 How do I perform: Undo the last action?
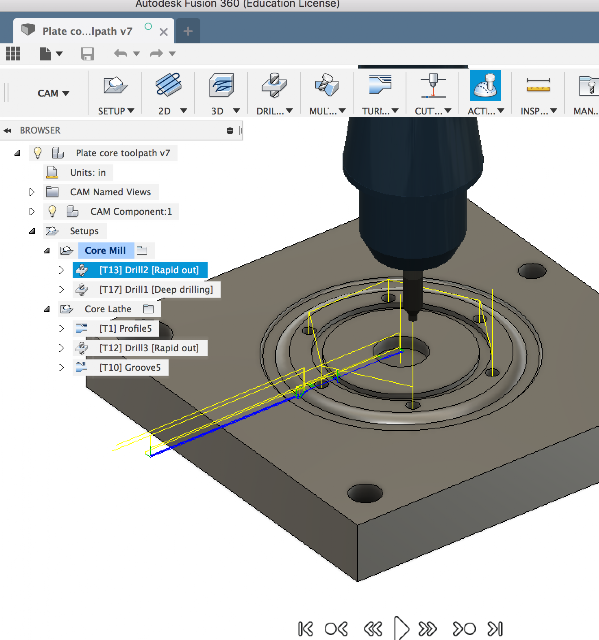point(120,53)
